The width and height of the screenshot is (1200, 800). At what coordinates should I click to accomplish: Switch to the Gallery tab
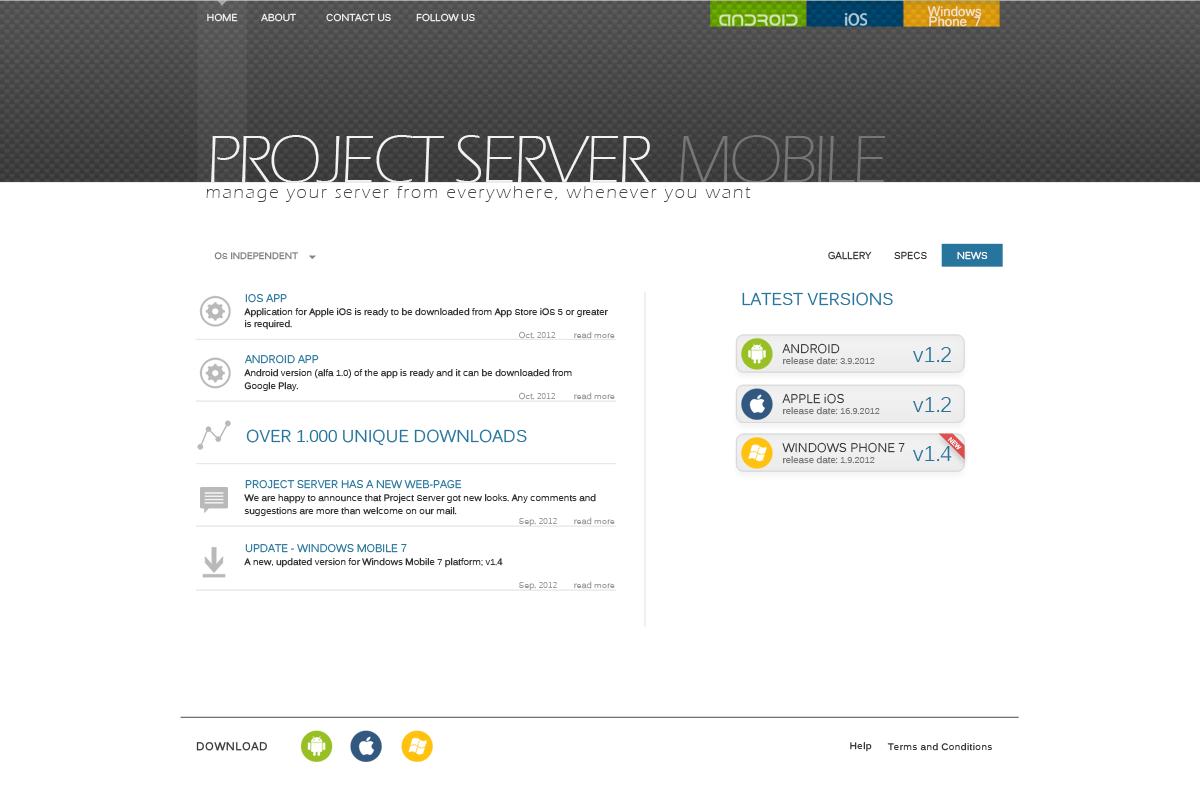click(849, 256)
